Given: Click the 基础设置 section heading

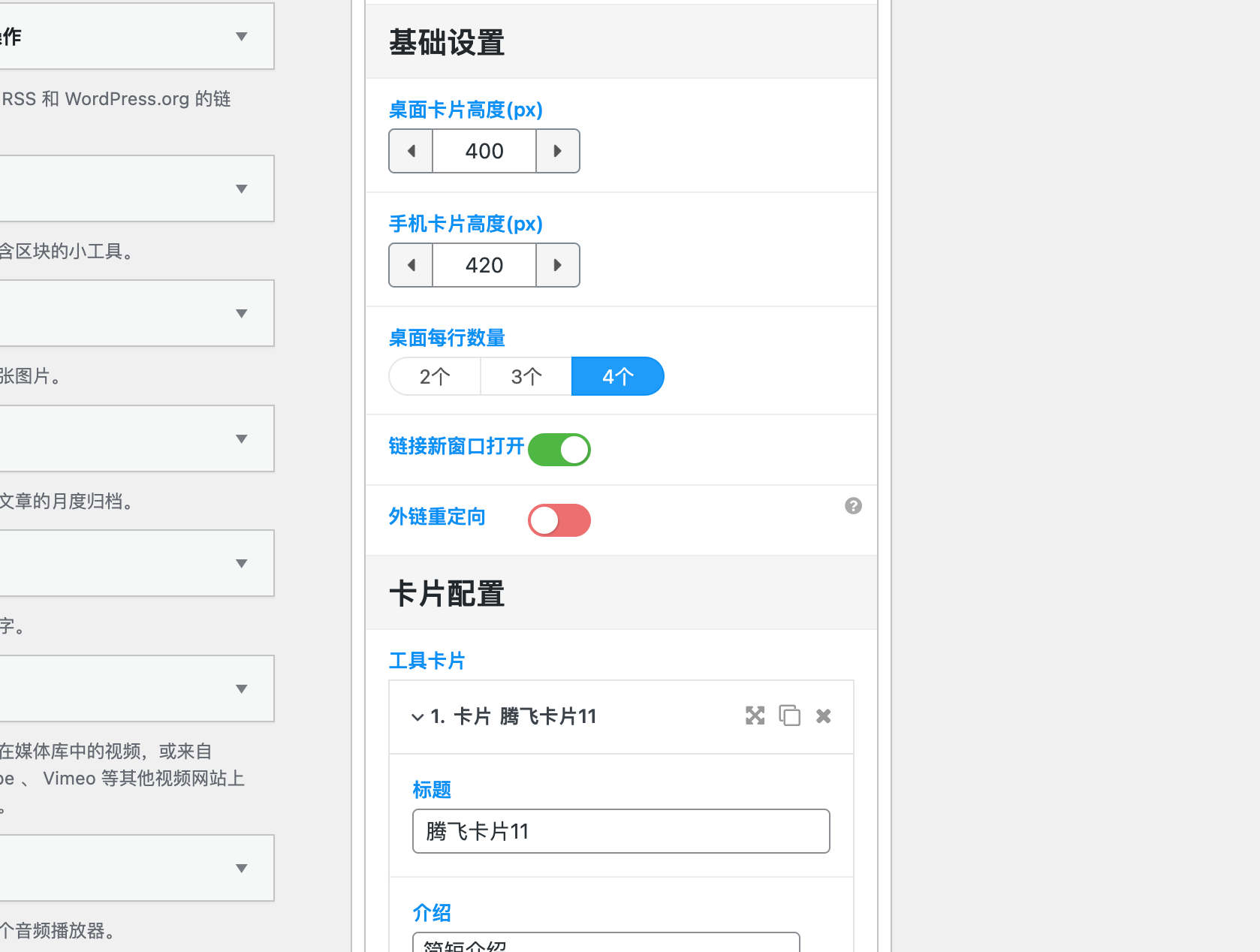Looking at the screenshot, I should [x=447, y=42].
